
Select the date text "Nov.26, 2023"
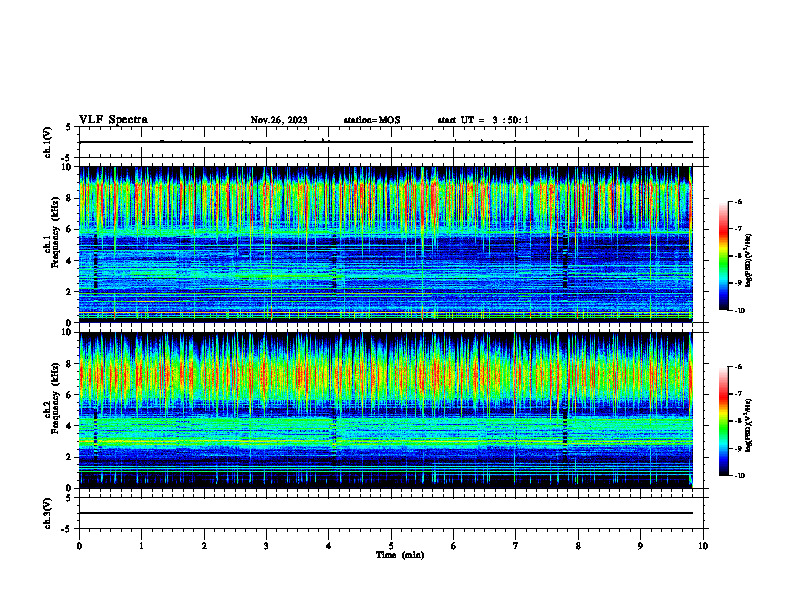[x=279, y=120]
